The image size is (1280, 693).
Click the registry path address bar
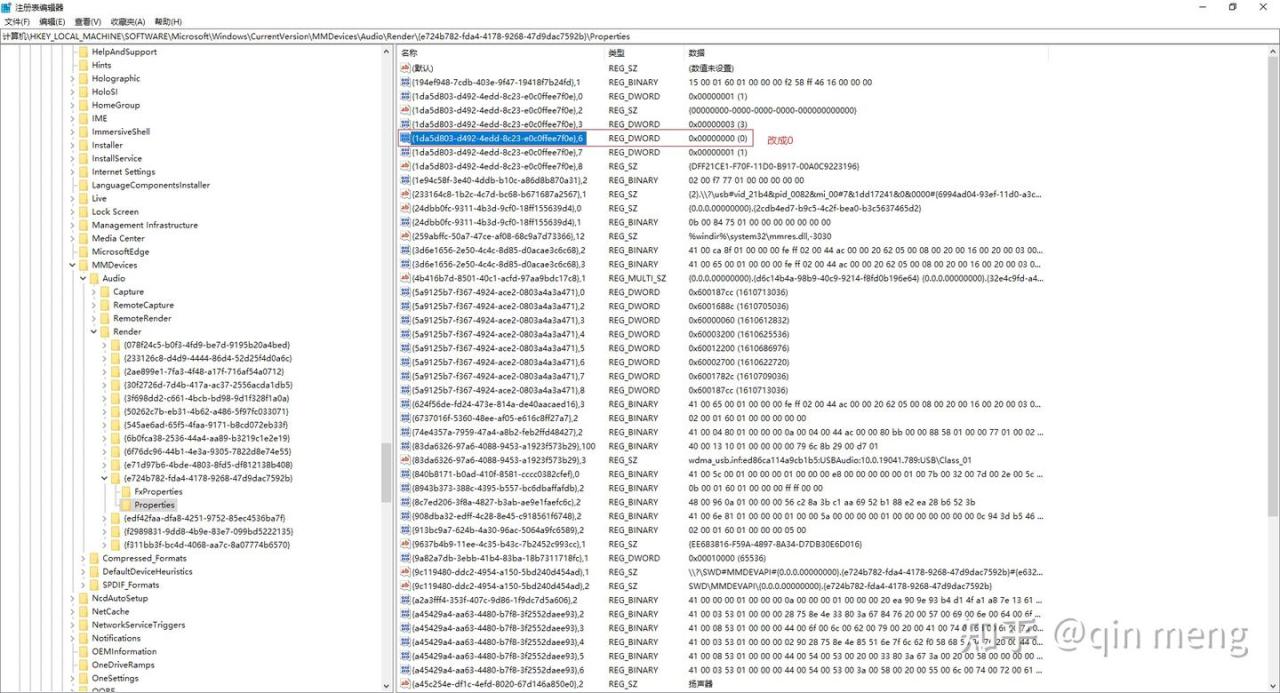pyautogui.click(x=640, y=36)
